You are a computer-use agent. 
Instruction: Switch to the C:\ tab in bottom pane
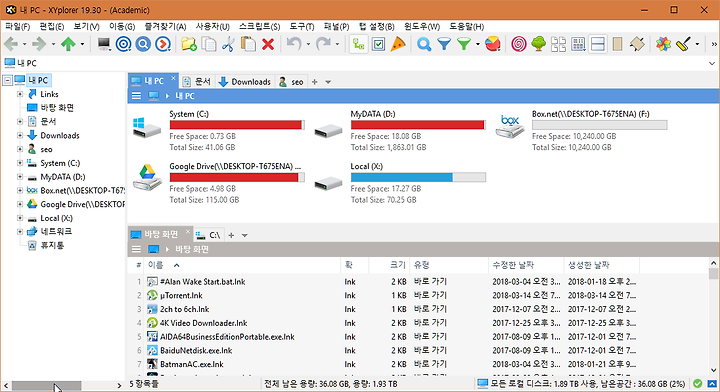pyautogui.click(x=208, y=235)
